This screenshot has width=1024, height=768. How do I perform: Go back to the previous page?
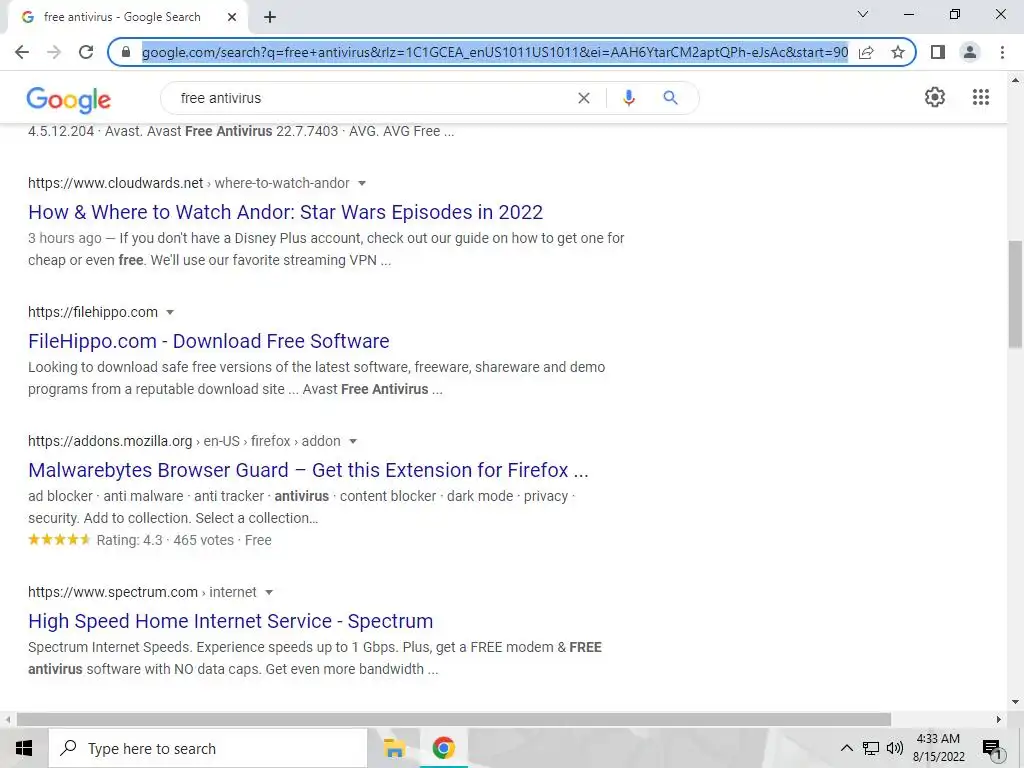pyautogui.click(x=22, y=52)
